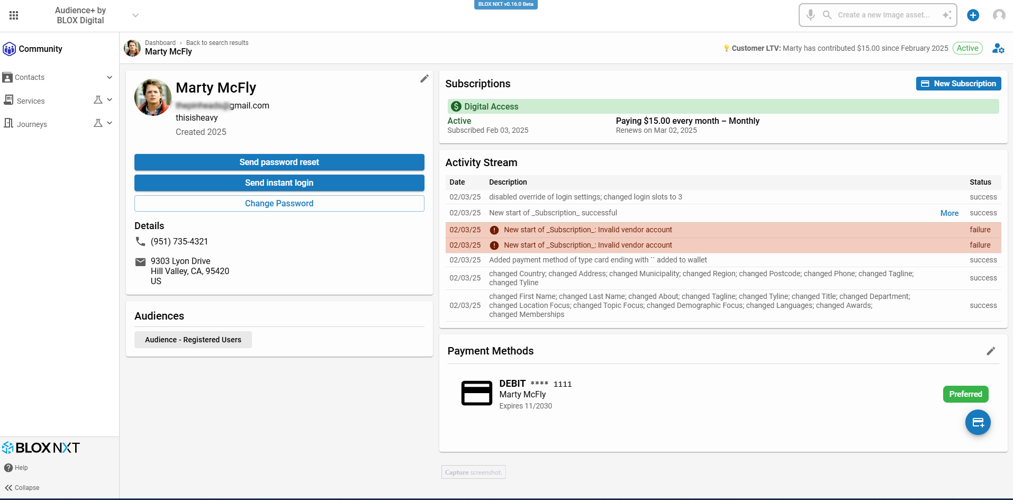The width and height of the screenshot is (1013, 500).
Task: Click the 'disabled override of login settings' row
Action: (723, 197)
